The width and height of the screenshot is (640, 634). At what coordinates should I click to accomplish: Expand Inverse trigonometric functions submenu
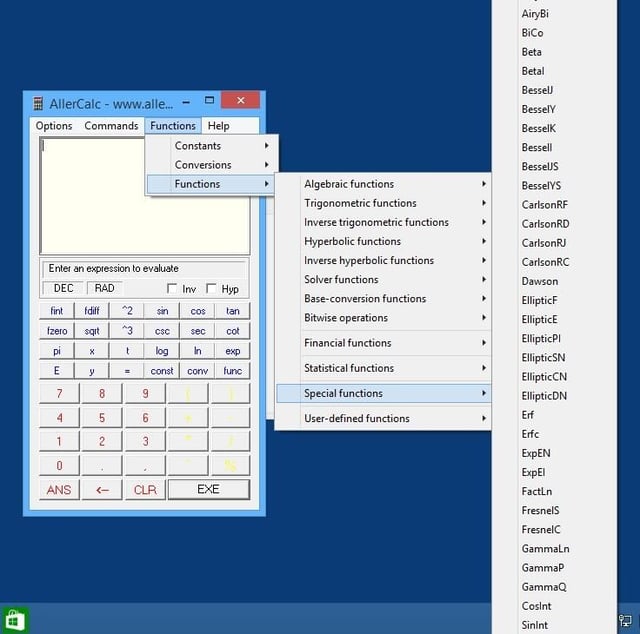click(x=383, y=222)
